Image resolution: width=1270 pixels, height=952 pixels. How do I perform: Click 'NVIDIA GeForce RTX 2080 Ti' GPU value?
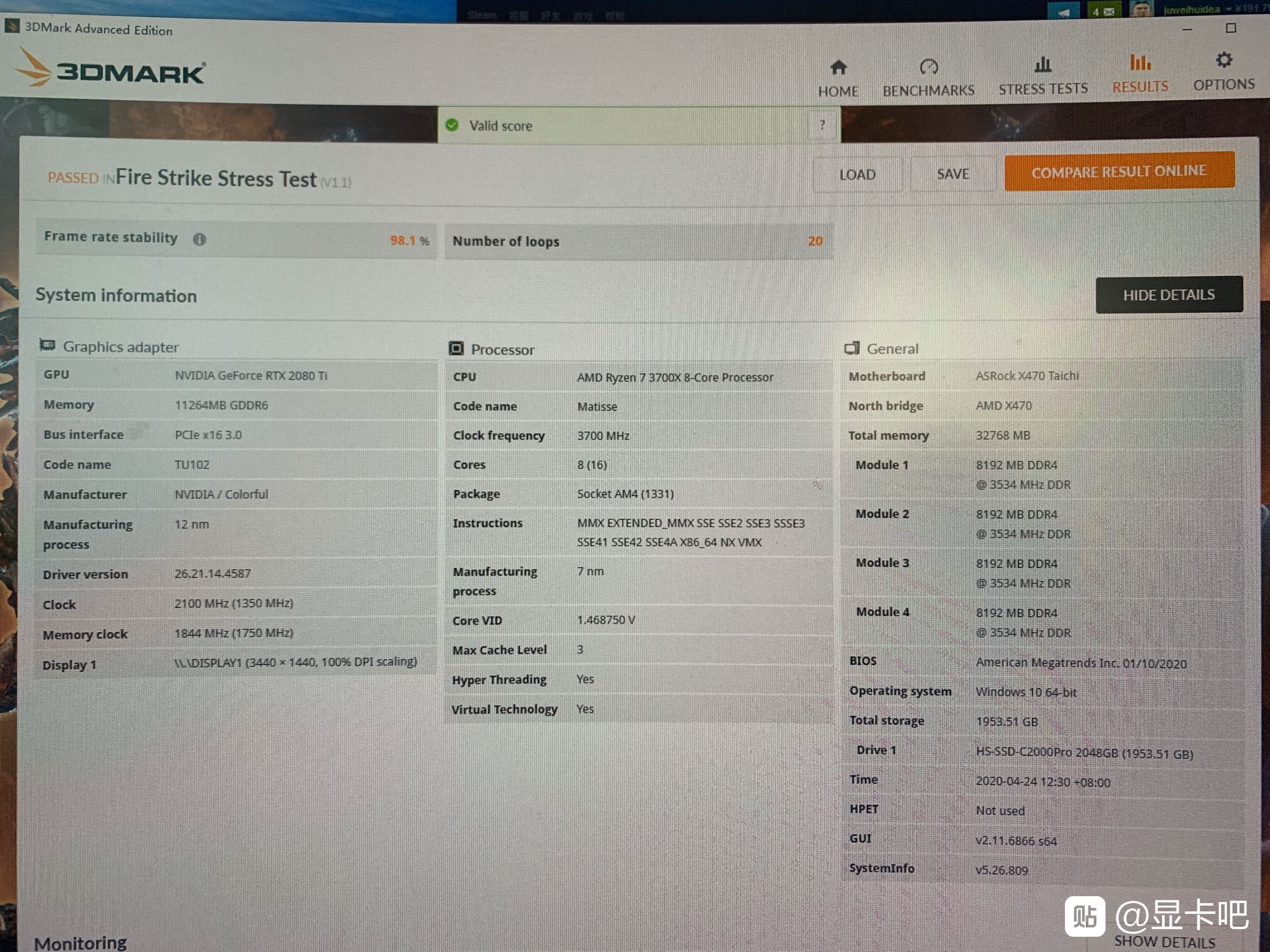(251, 376)
